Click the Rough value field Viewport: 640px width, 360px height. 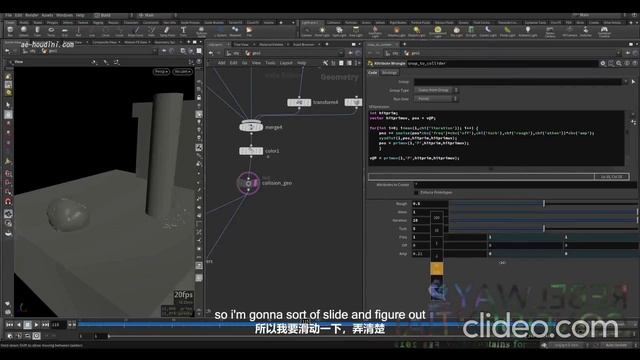tap(430, 203)
